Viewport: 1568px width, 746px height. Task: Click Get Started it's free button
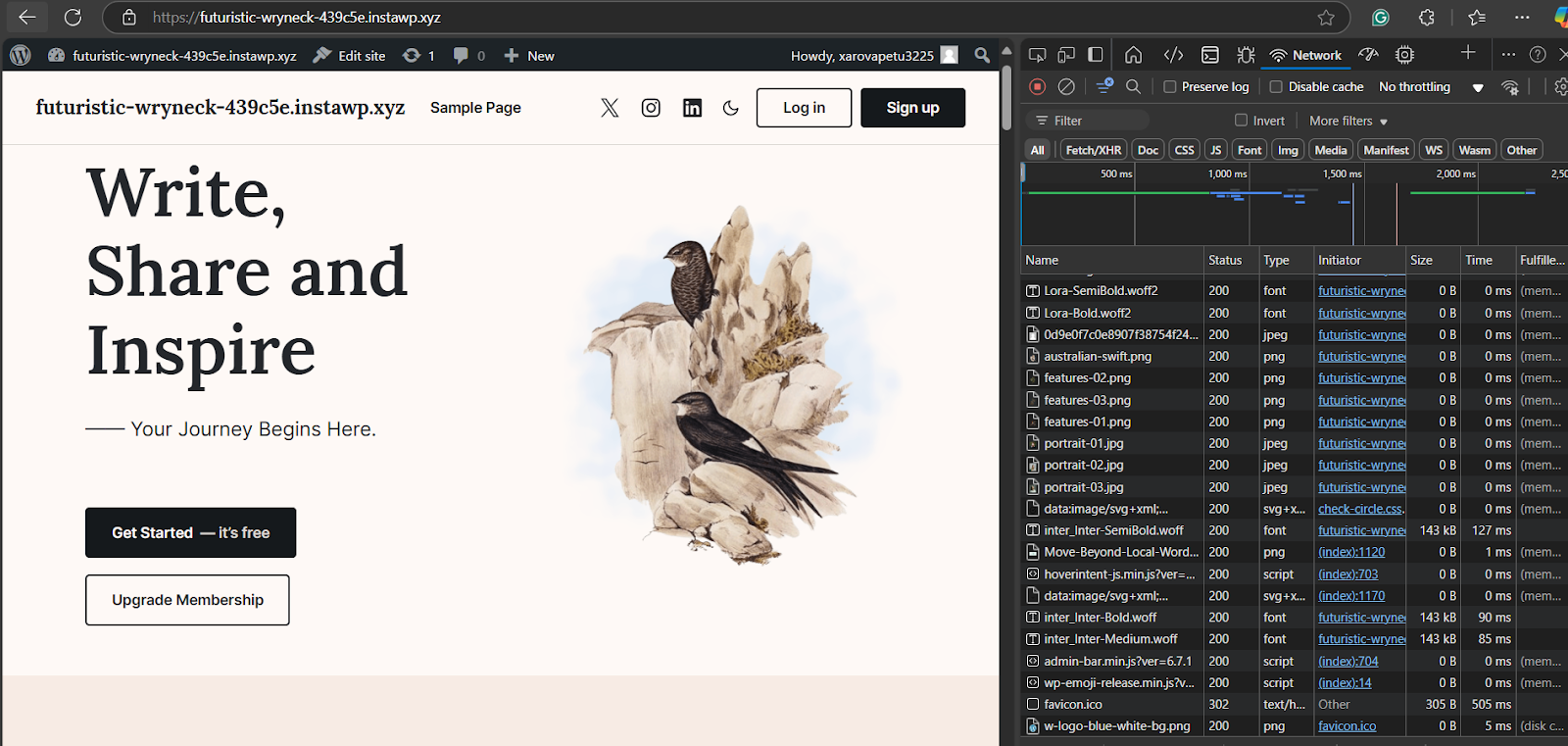click(190, 532)
